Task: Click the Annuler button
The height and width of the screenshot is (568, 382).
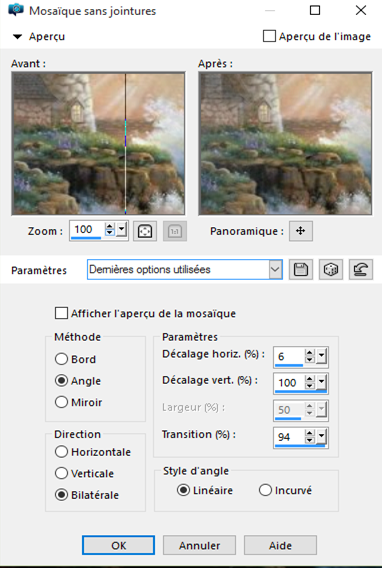Action: point(200,545)
